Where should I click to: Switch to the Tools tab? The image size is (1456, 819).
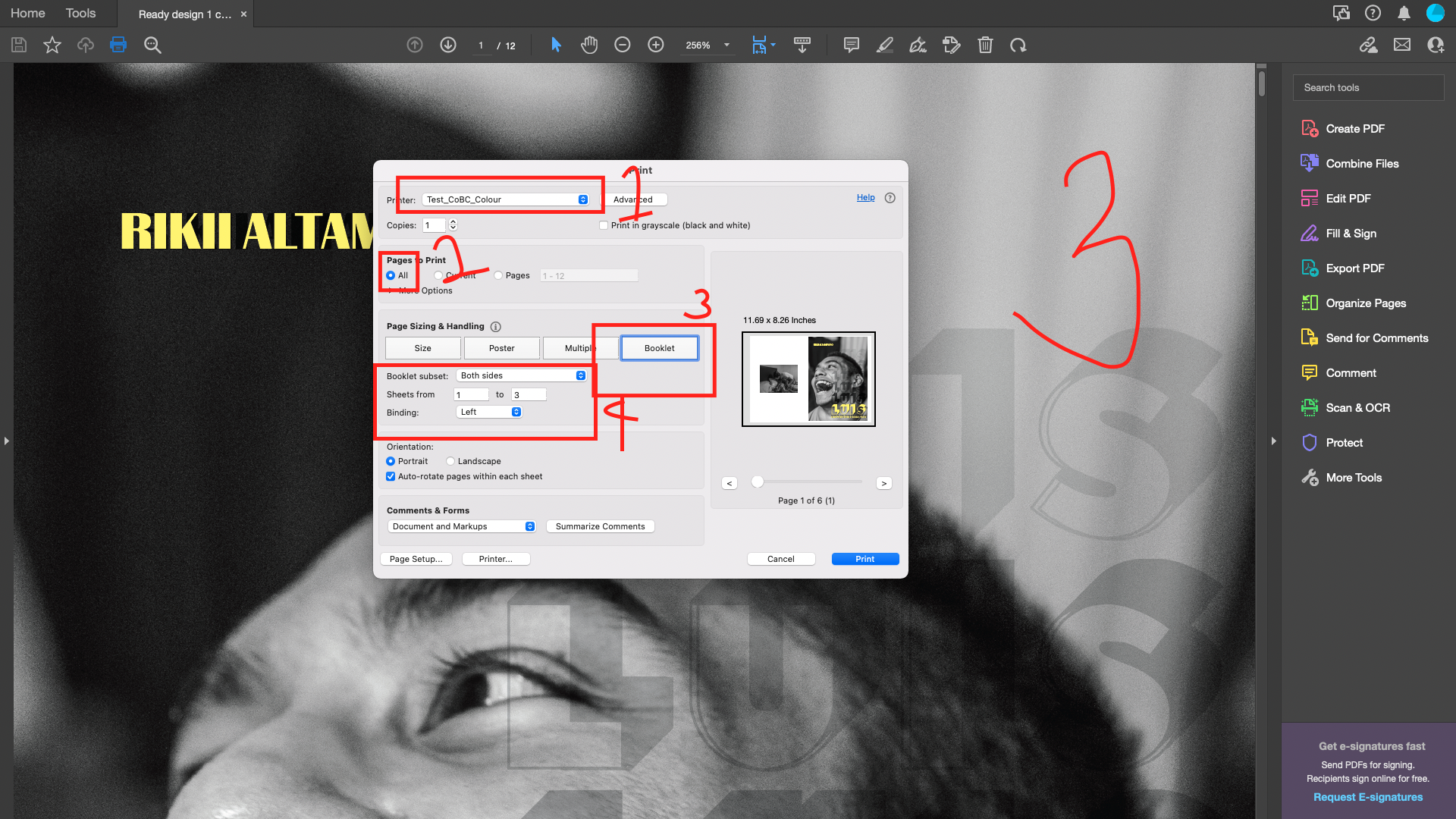[80, 13]
